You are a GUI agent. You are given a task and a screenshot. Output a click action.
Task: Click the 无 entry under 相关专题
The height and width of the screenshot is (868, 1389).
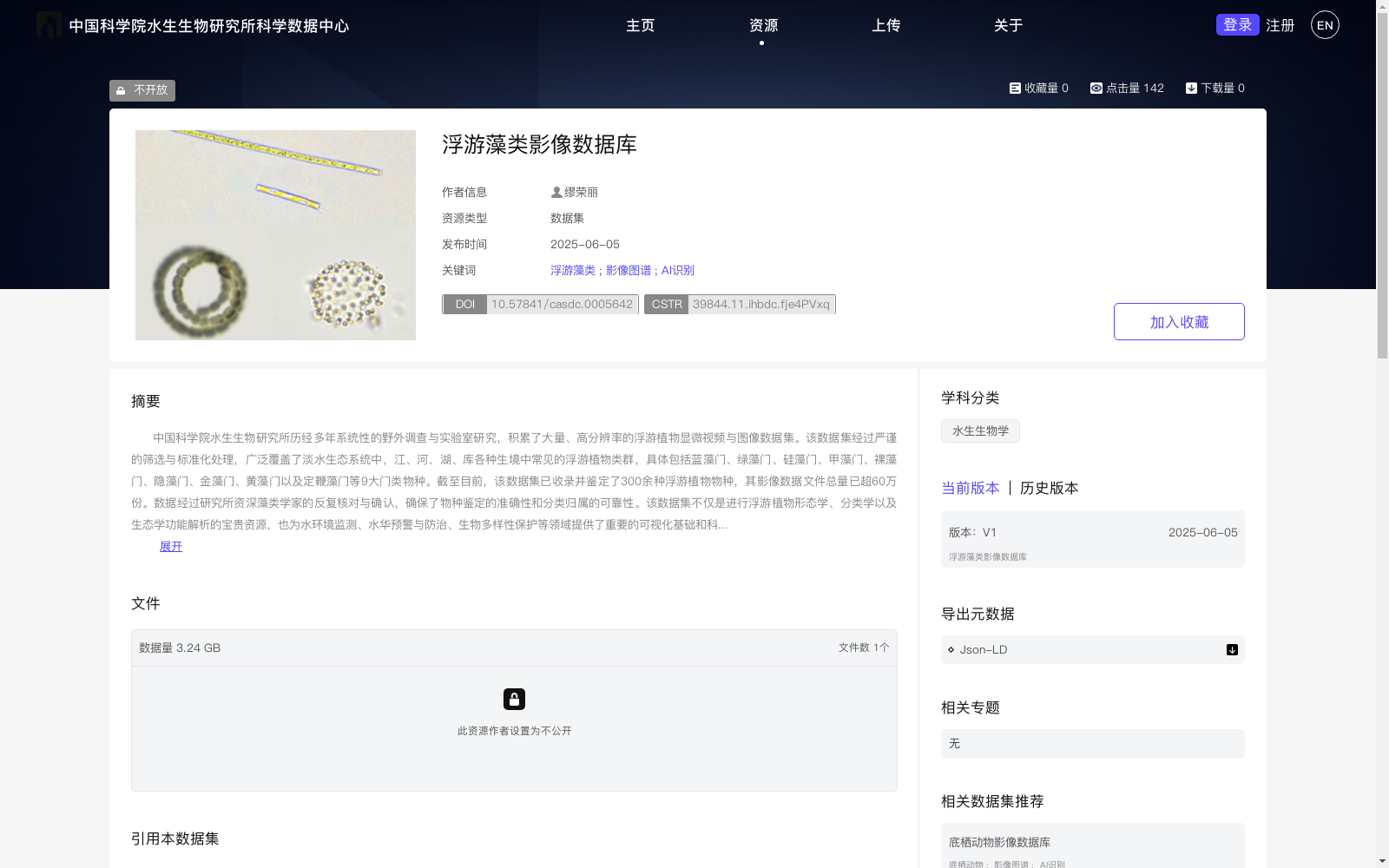1093,744
